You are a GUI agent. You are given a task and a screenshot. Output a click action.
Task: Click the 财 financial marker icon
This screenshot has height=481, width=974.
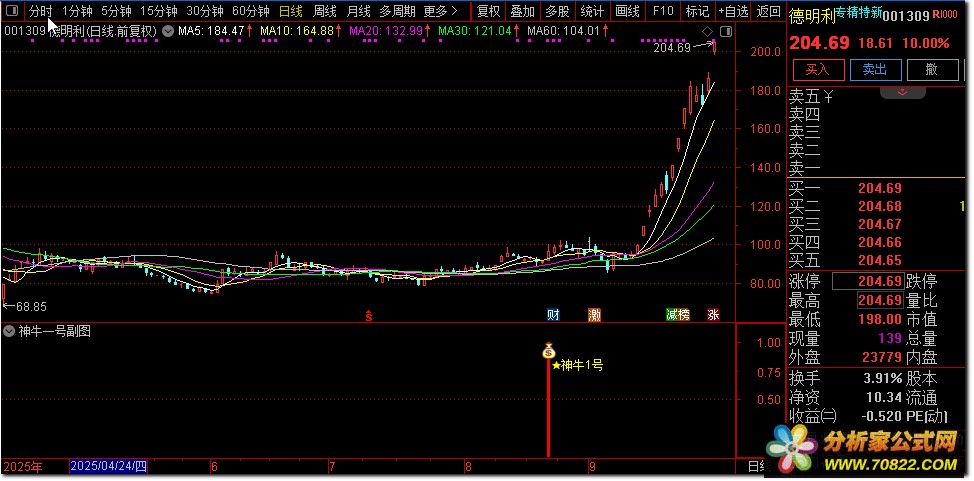[x=553, y=315]
